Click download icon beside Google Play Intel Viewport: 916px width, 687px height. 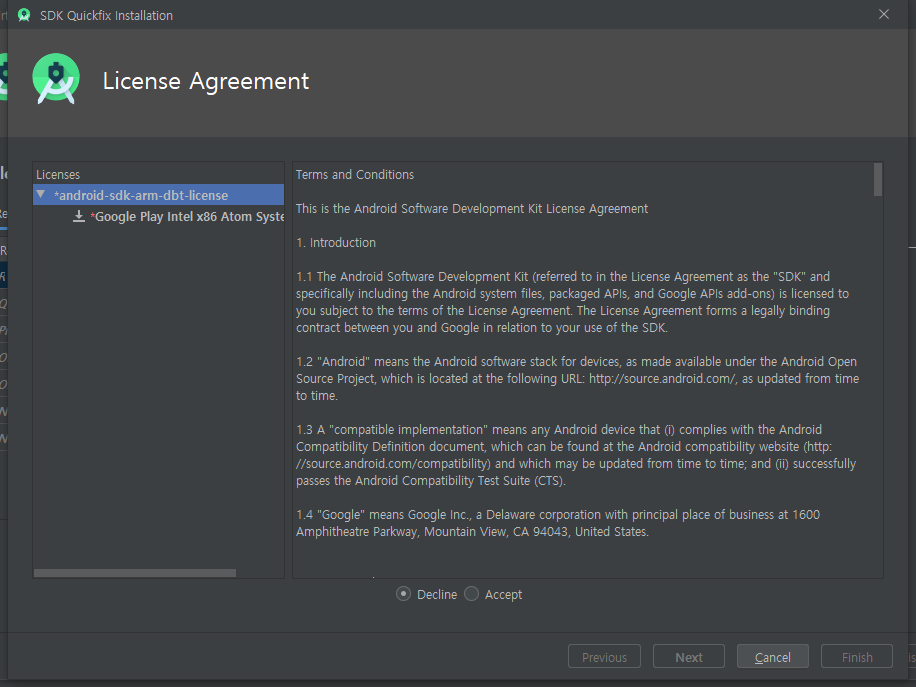(x=79, y=217)
